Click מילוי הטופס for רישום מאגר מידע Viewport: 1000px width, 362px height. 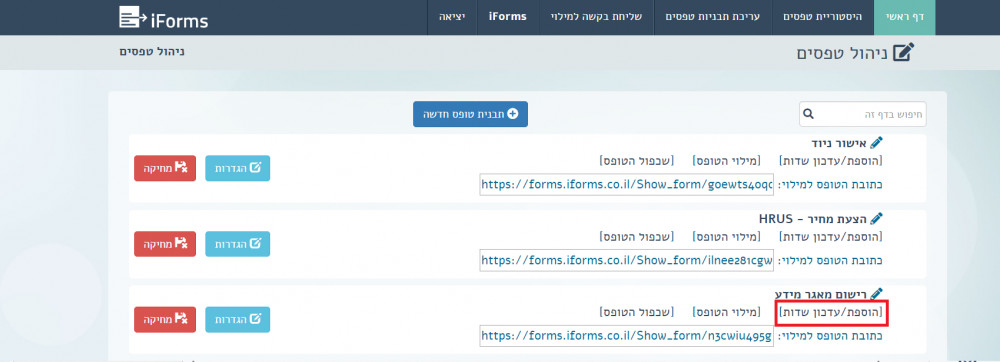[x=726, y=312]
